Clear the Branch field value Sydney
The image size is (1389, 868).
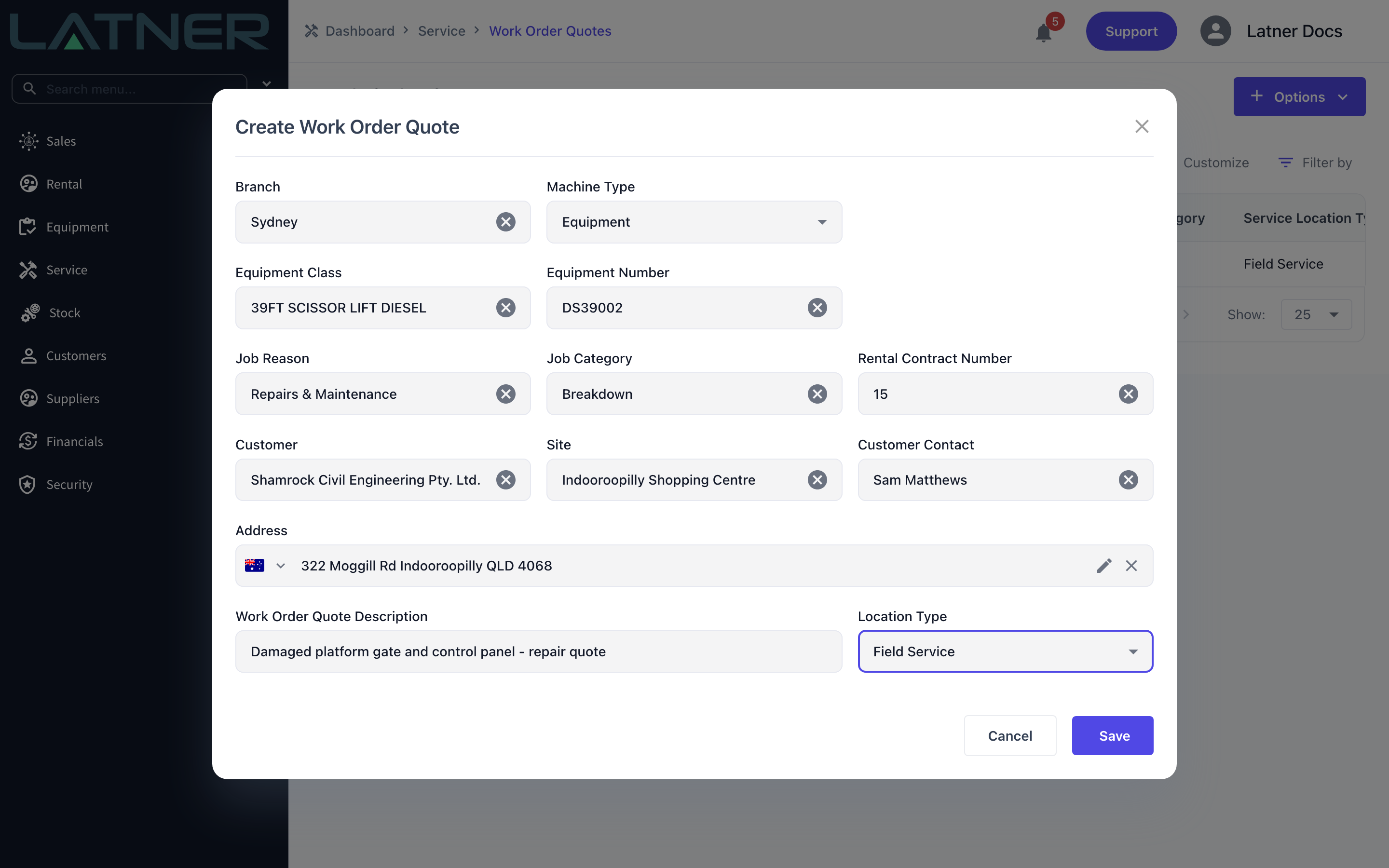(x=505, y=222)
